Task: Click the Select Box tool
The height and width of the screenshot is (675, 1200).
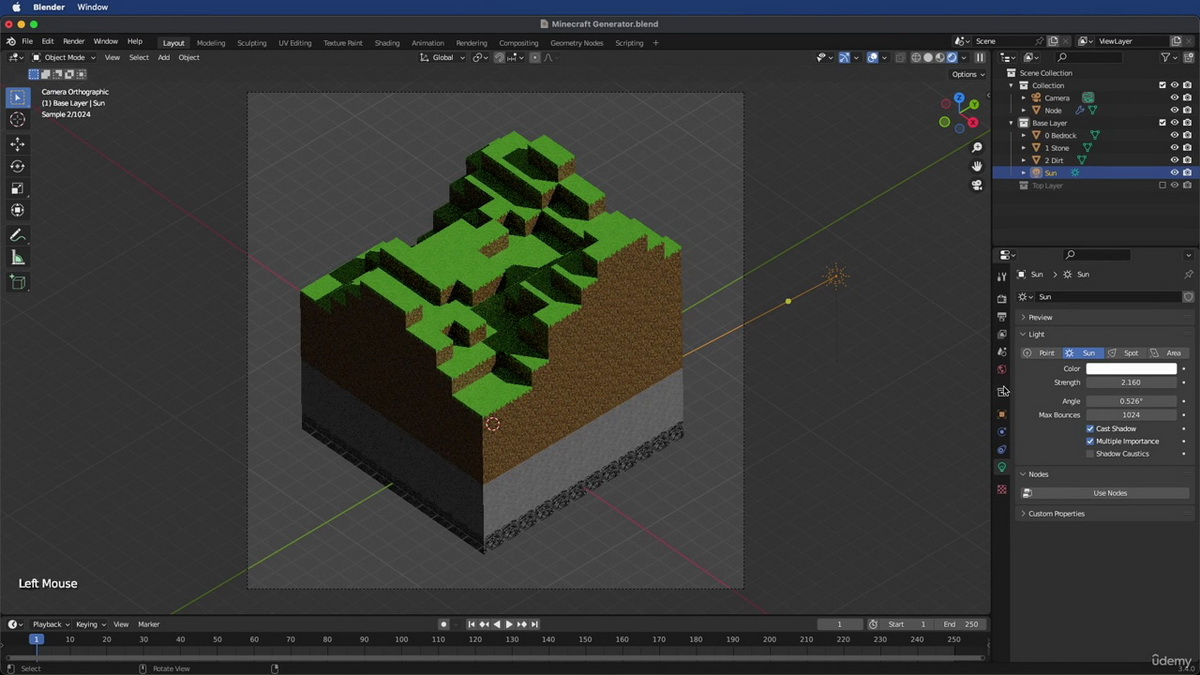Action: click(17, 98)
